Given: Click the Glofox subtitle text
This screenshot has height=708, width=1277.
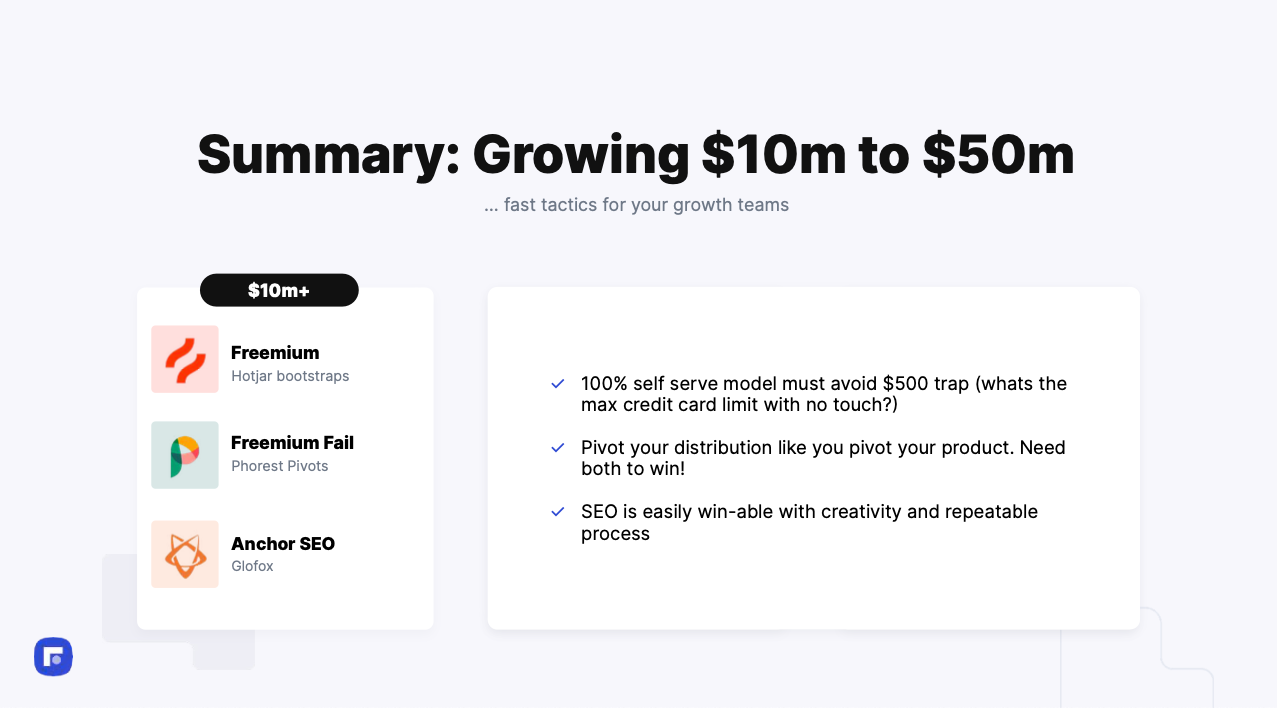Looking at the screenshot, I should pos(252,566).
